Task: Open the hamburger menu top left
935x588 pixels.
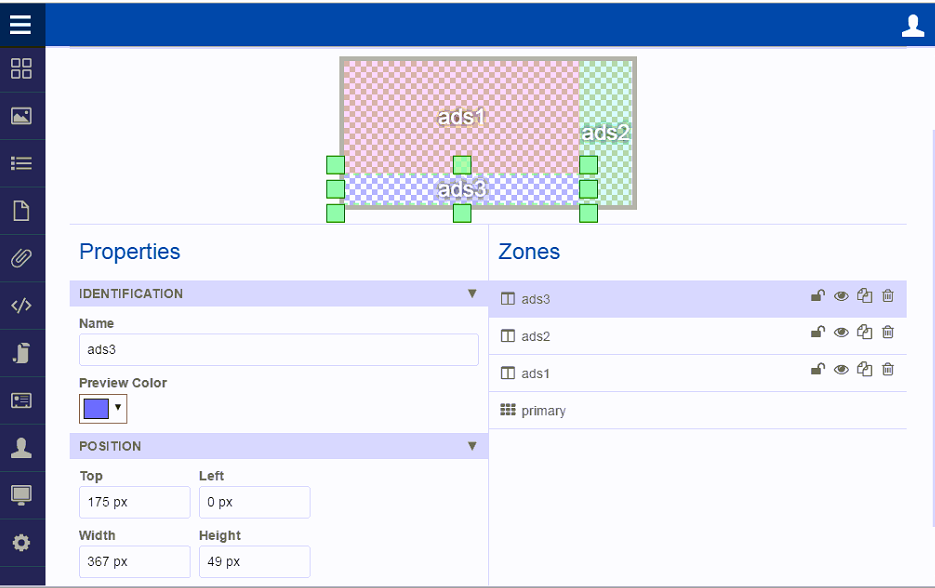Action: [20, 25]
